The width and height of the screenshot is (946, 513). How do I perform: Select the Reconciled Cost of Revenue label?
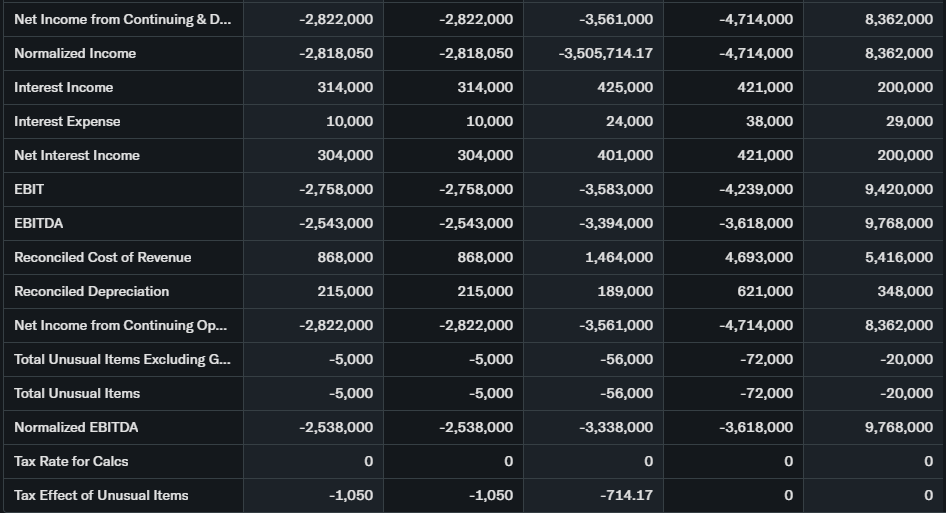102,257
